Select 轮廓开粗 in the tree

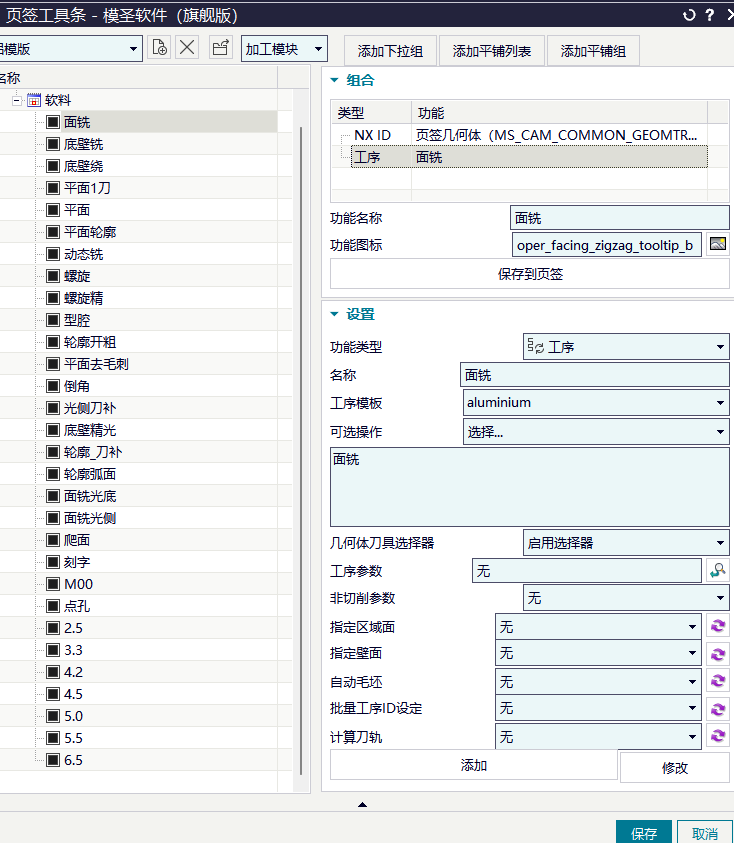90,342
